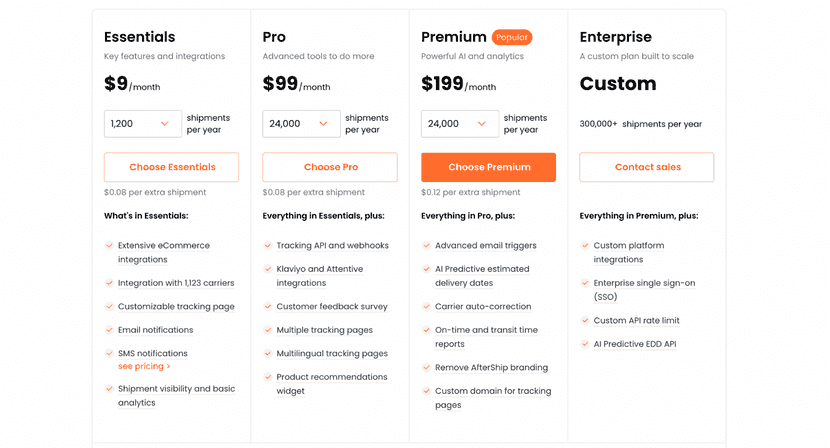Viewport: 830px width, 448px height.
Task: Open the Essentials shipments dropdown showing 1,200
Action: point(142,124)
